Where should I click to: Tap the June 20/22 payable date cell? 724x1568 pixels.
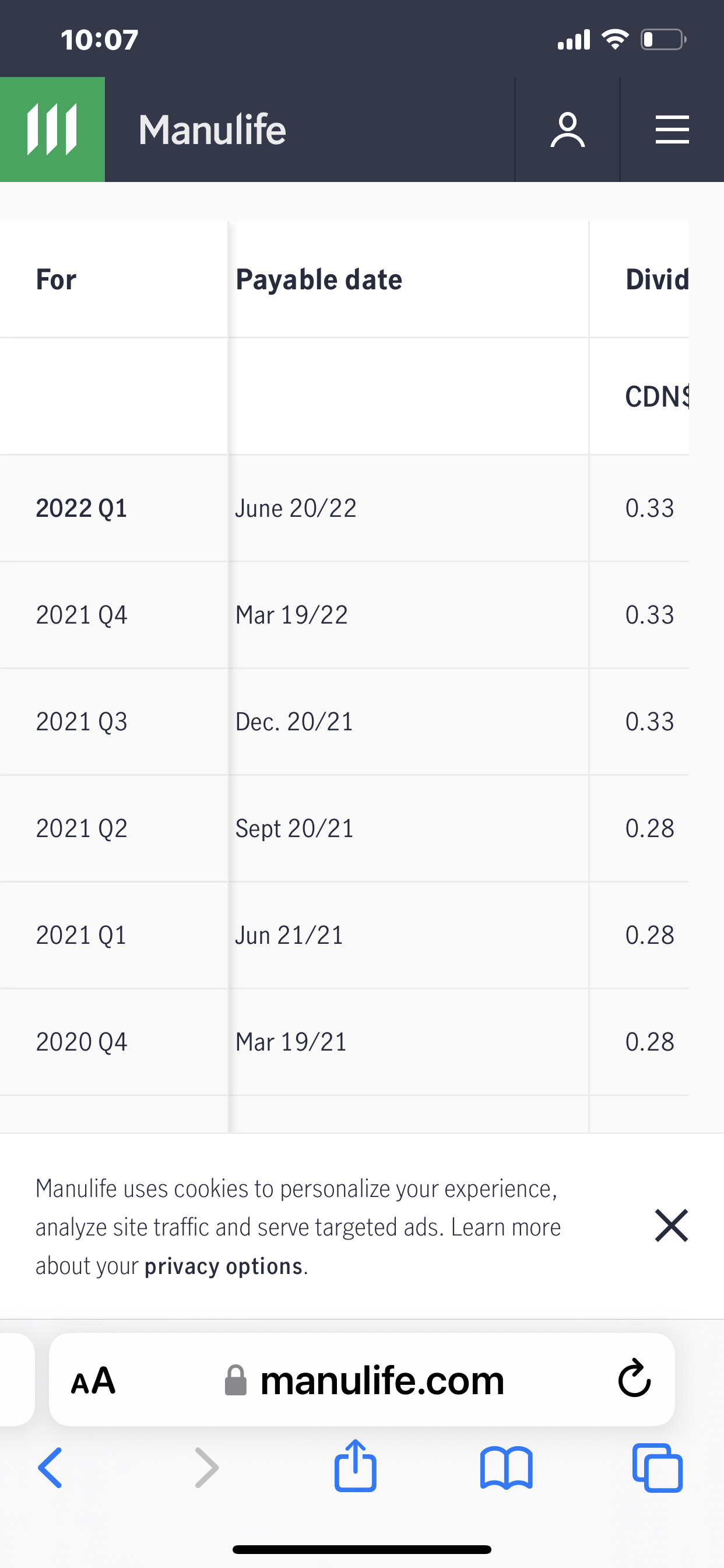pos(296,508)
